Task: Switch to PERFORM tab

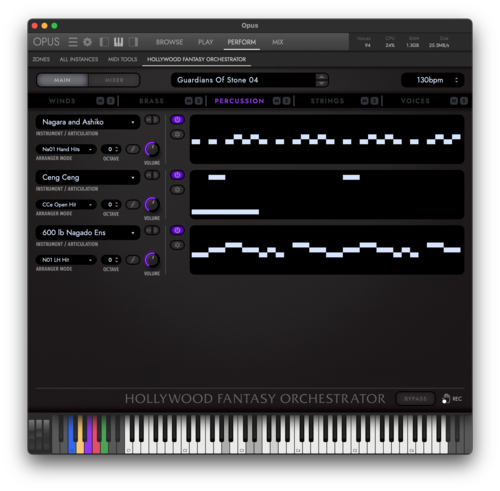Action: 242,42
